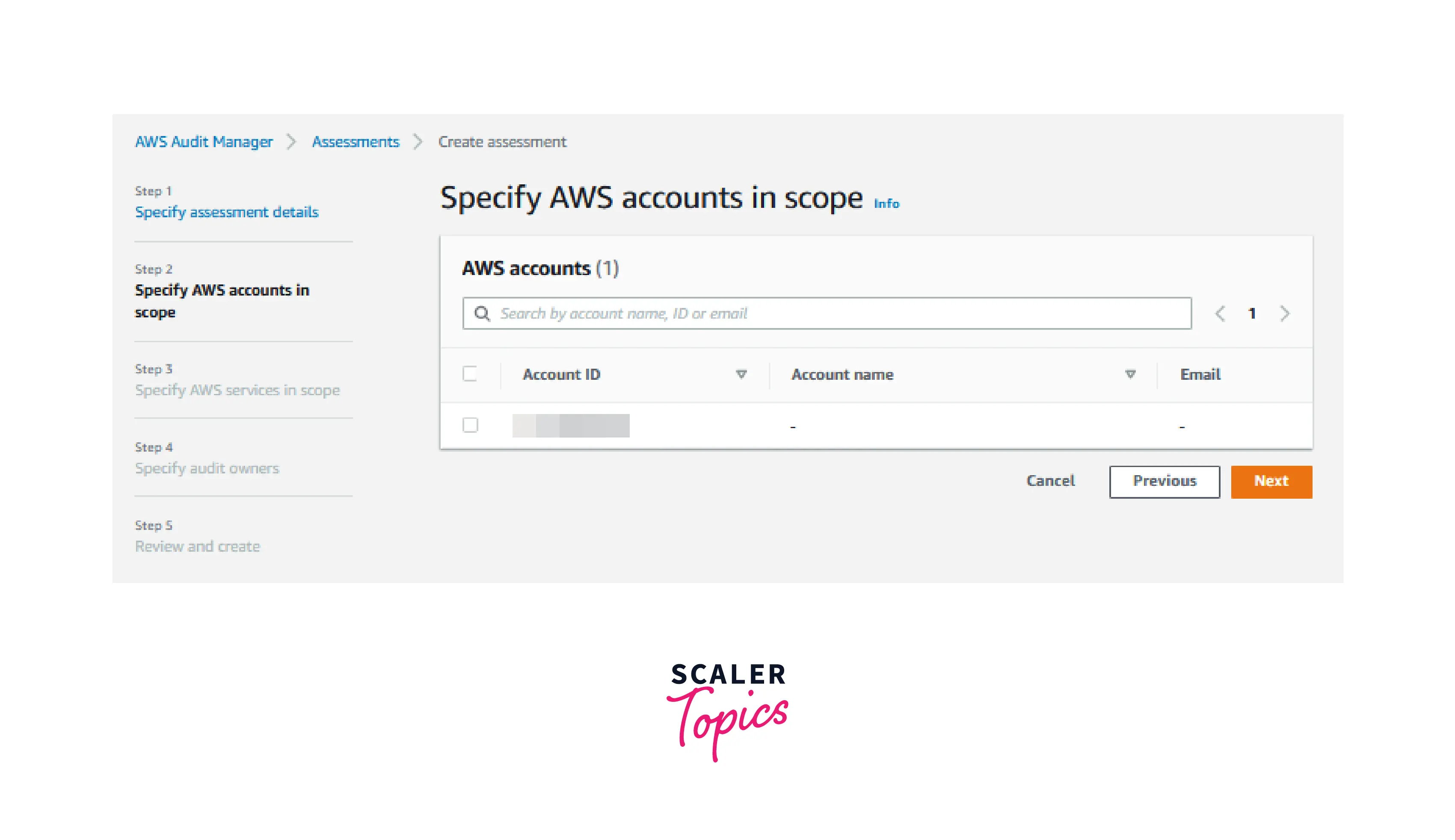
Task: Go to previous page arrow in pagination
Action: [1220, 313]
